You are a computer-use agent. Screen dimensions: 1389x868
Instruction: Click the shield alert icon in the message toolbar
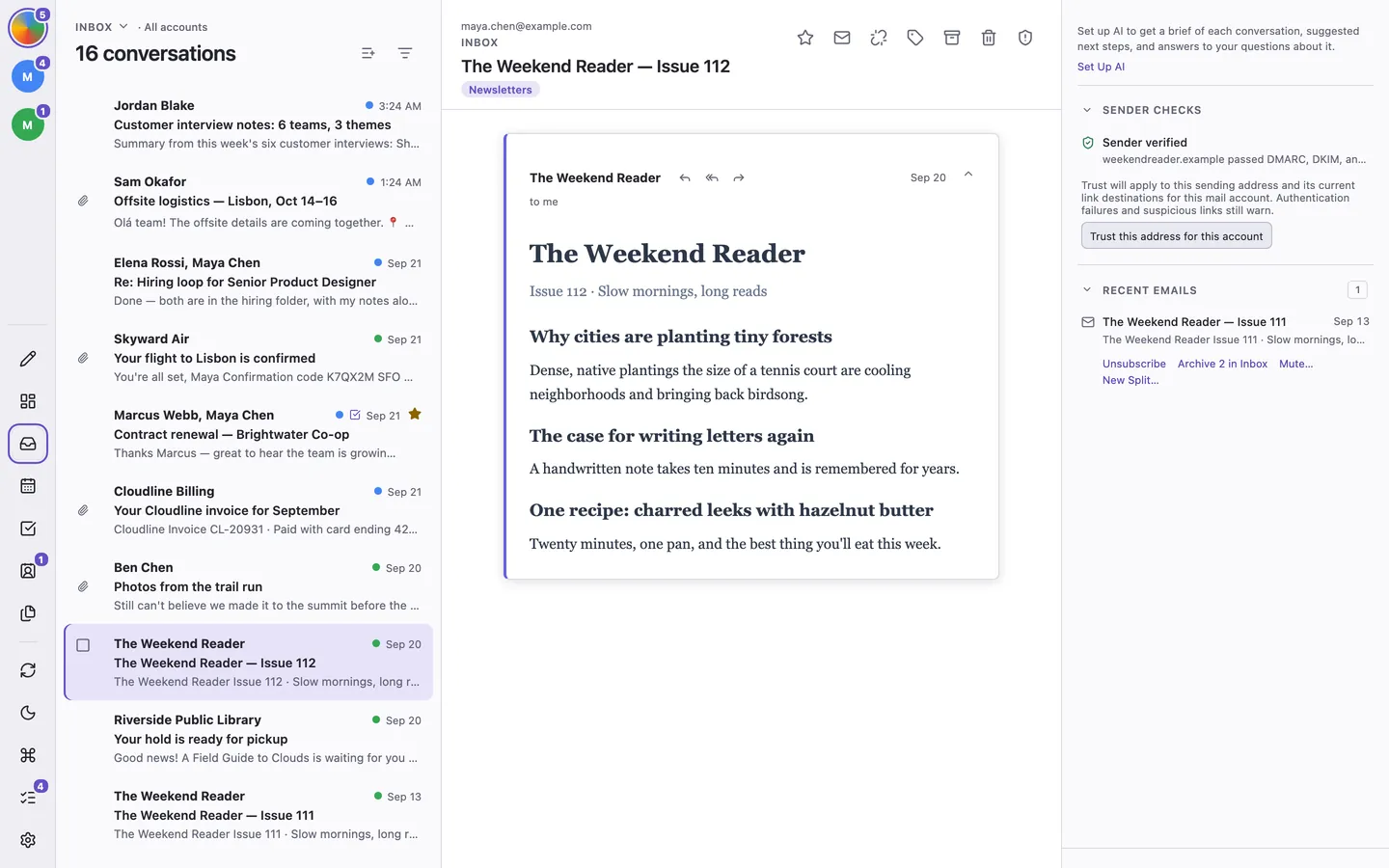tap(1025, 38)
